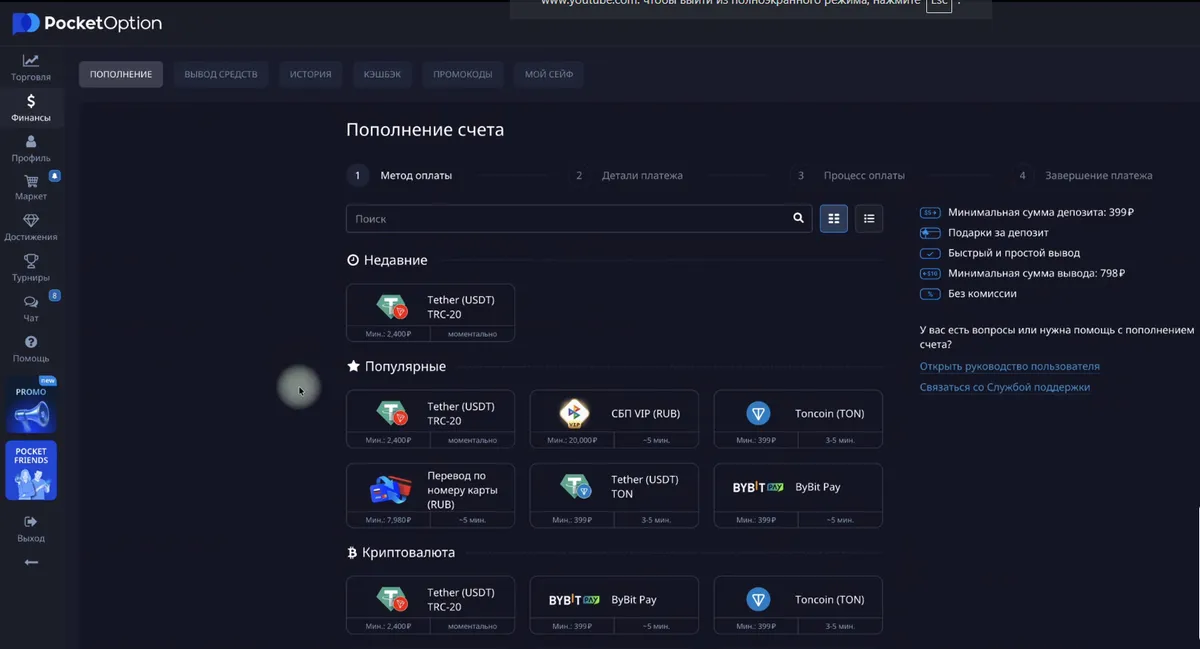Image resolution: width=1200 pixels, height=649 pixels.
Task: Open the История tab
Action: pos(310,73)
